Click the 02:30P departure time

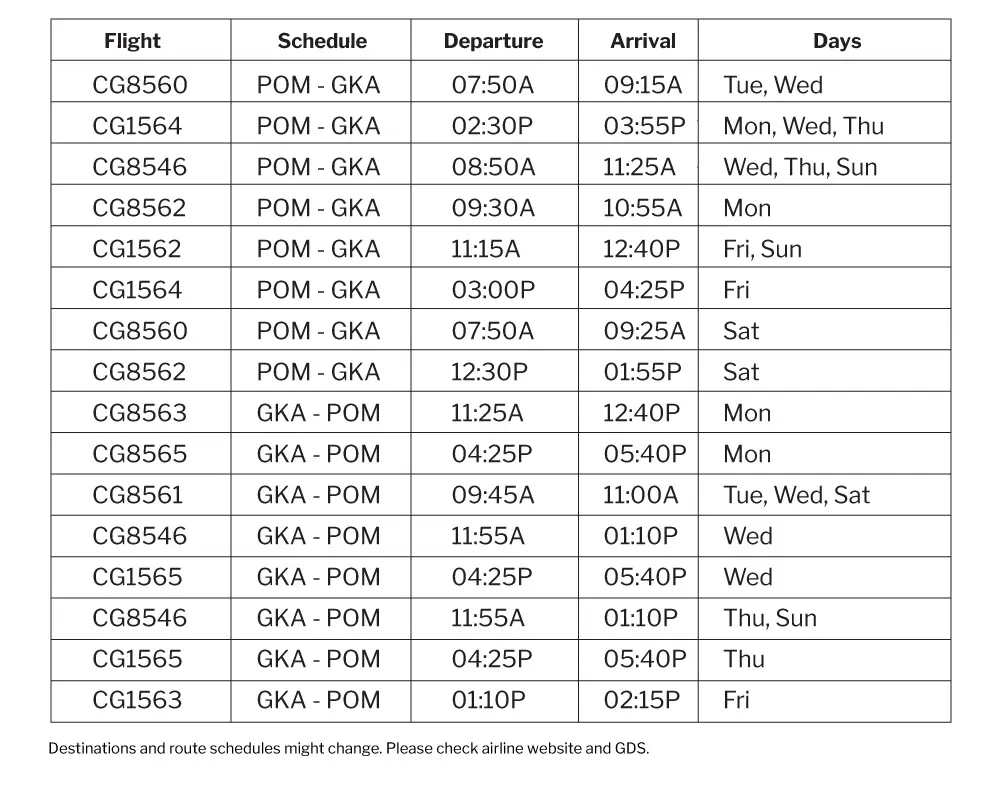point(493,126)
